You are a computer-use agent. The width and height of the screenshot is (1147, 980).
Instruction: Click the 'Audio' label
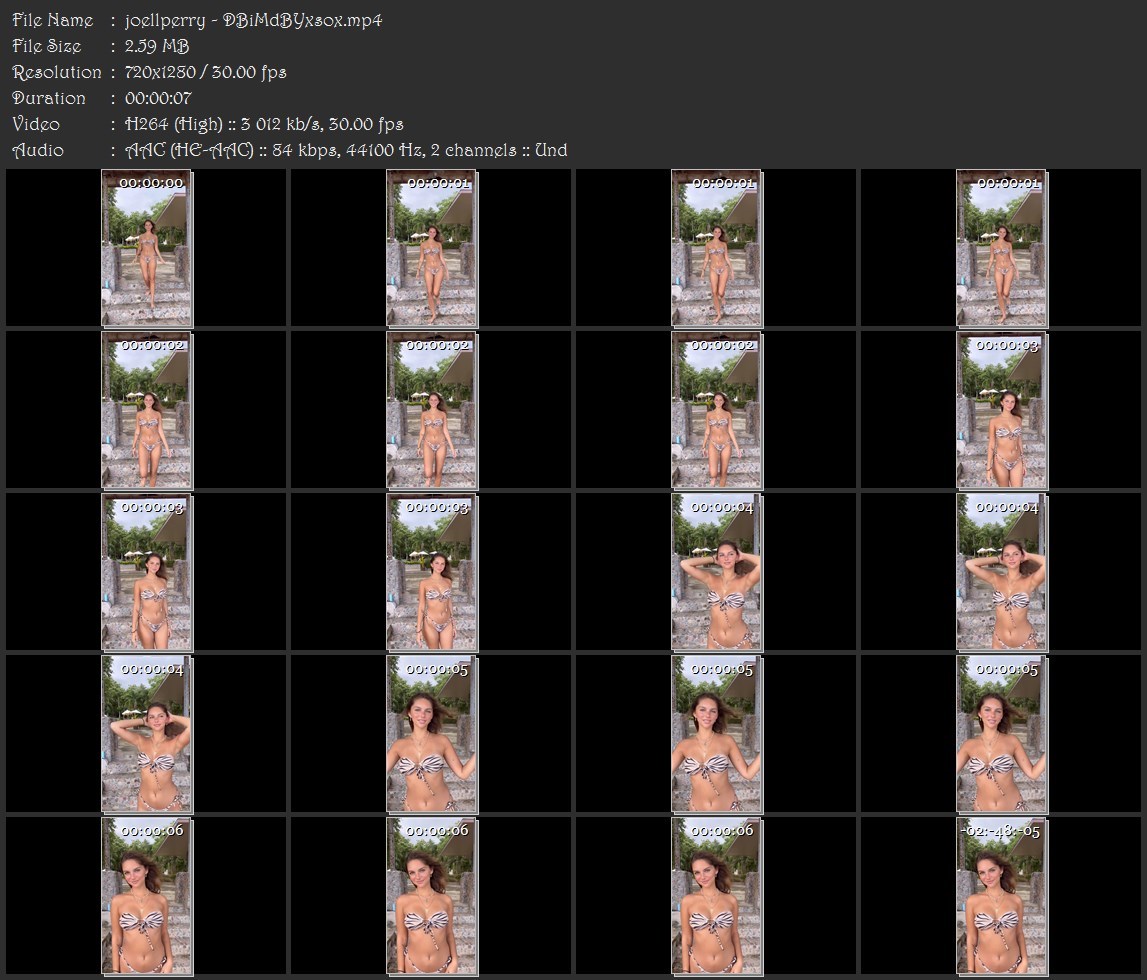pyautogui.click(x=38, y=151)
